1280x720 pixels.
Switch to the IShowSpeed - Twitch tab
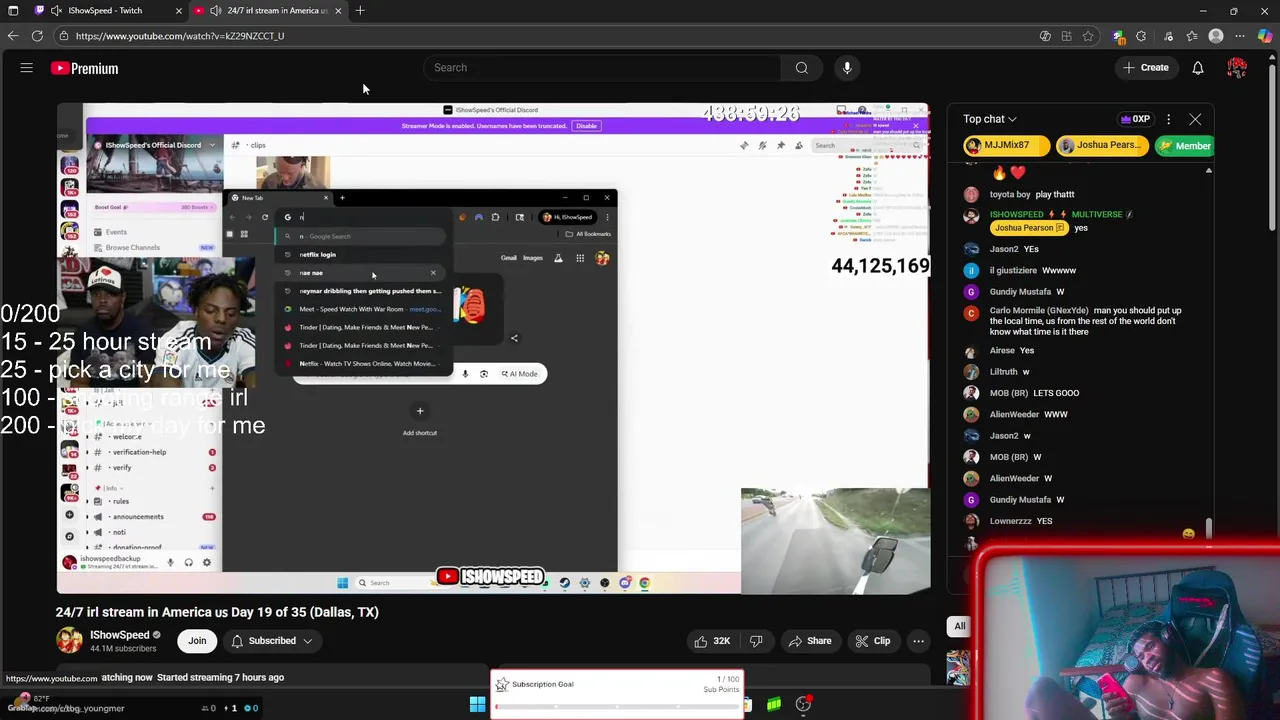coord(105,10)
